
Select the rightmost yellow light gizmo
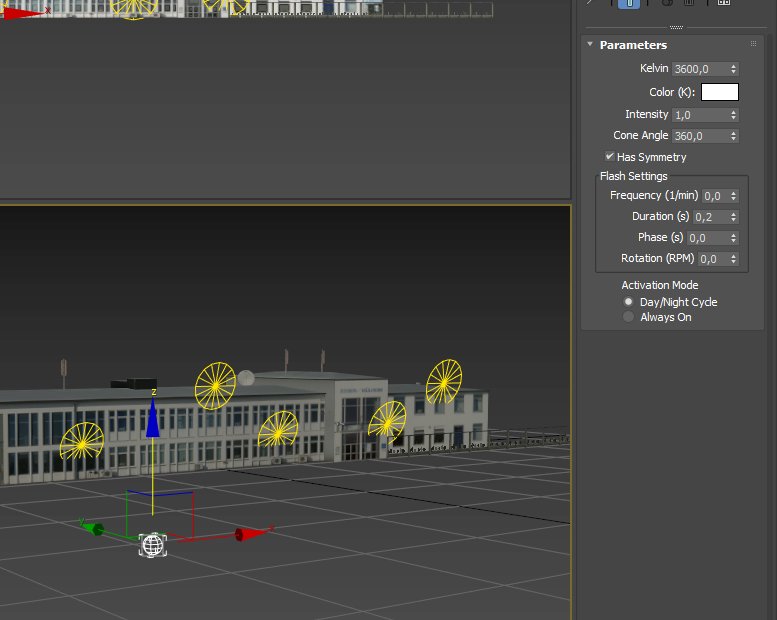tap(443, 381)
